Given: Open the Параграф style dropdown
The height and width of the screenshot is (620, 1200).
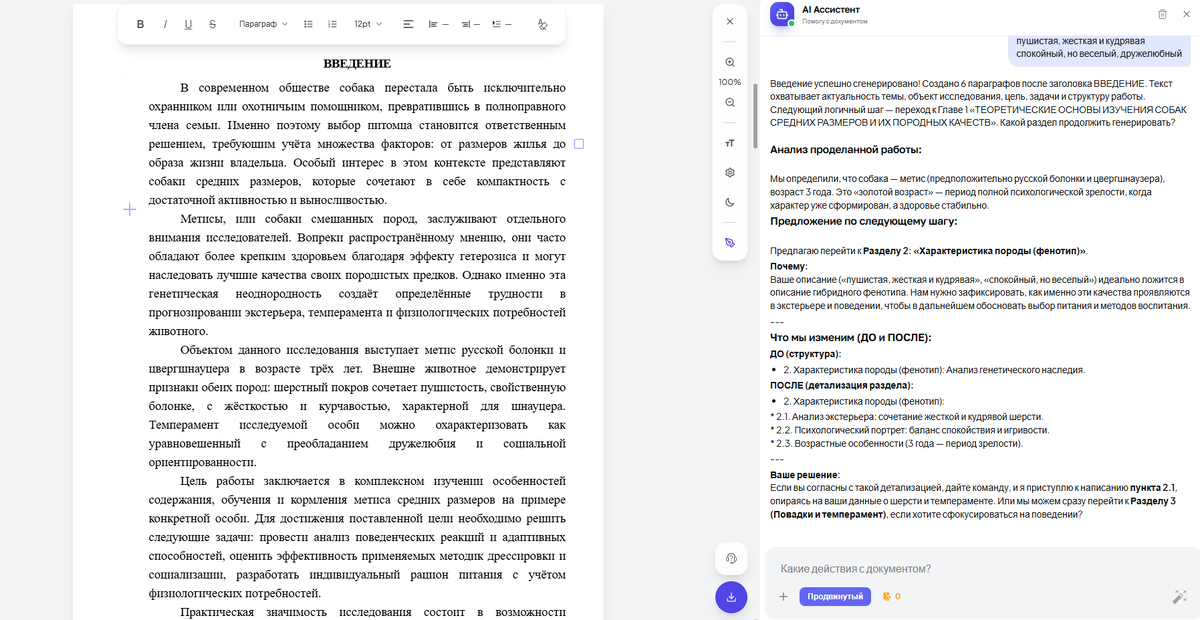Looking at the screenshot, I should [x=263, y=24].
